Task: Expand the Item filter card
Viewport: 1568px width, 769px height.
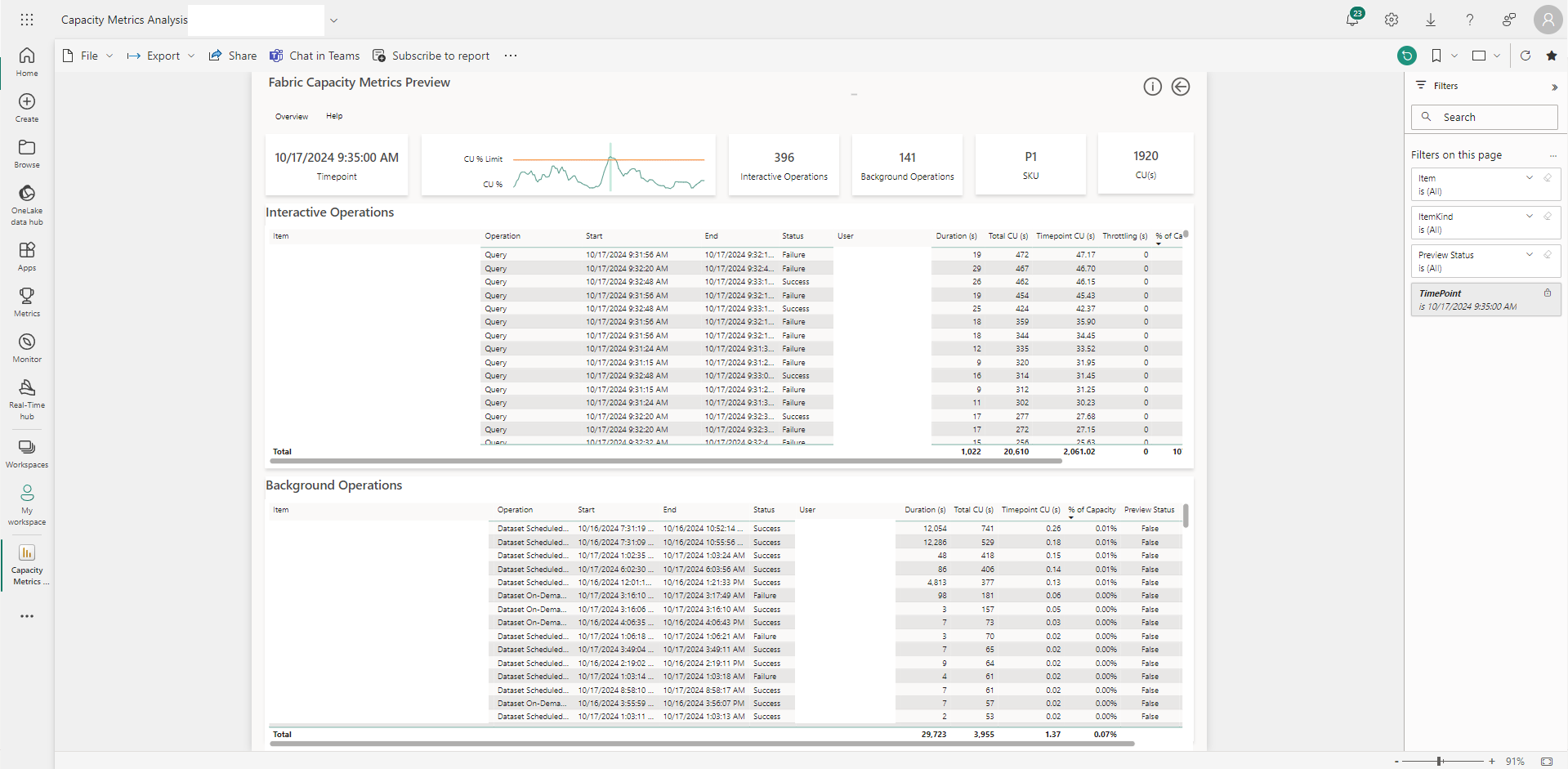Action: 1530,177
